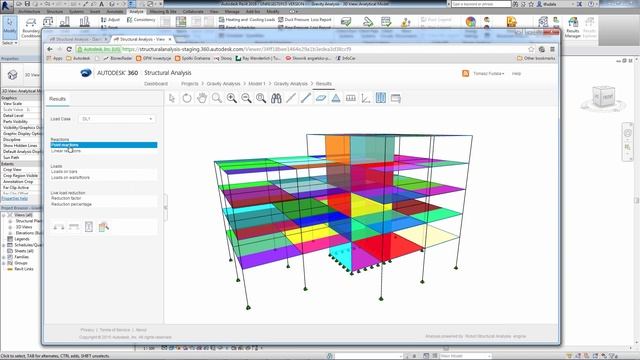The height and width of the screenshot is (360, 640).
Task: Click Model 1 breadcrumb link
Action: pos(257,84)
